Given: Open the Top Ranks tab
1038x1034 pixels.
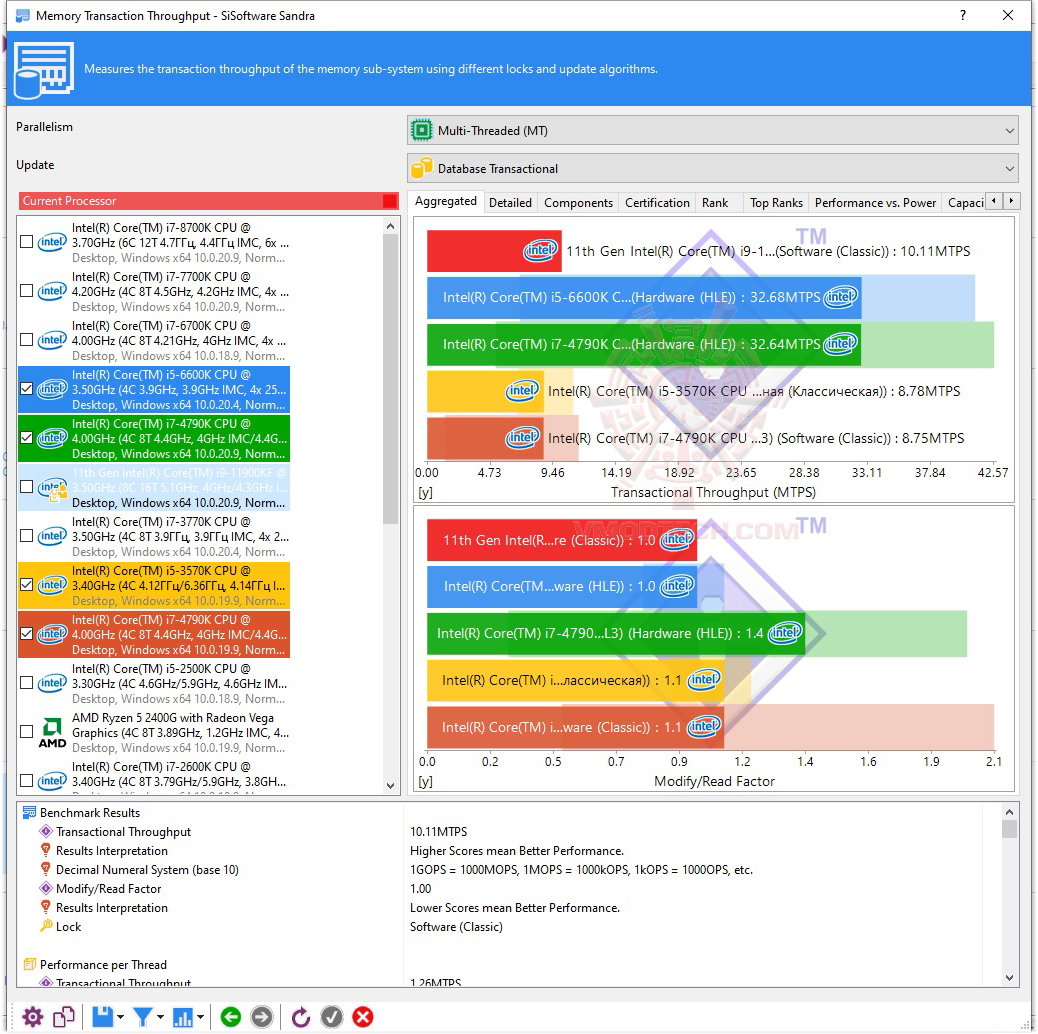Looking at the screenshot, I should pyautogui.click(x=777, y=203).
